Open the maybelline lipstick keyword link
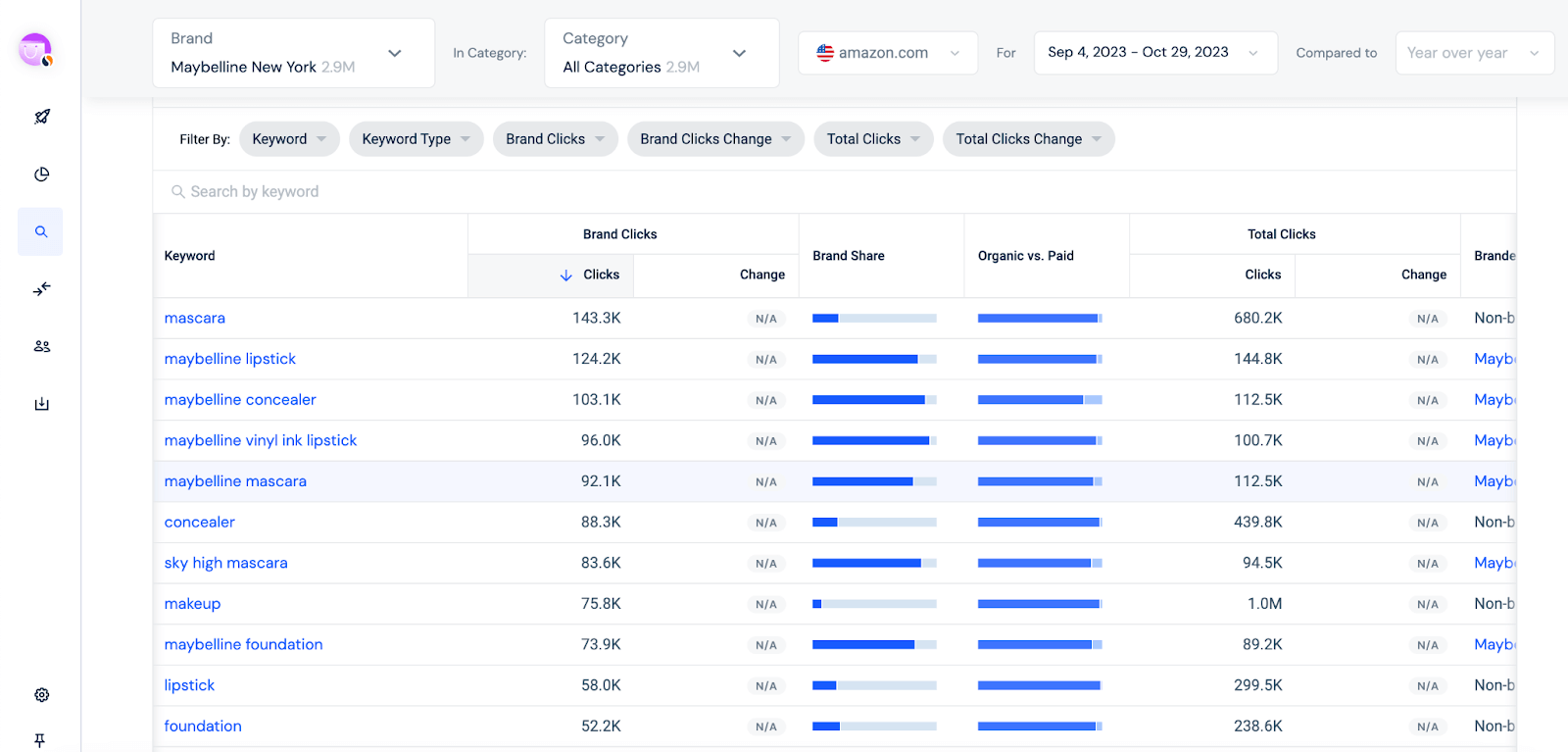The height and width of the screenshot is (752, 1568). point(230,359)
